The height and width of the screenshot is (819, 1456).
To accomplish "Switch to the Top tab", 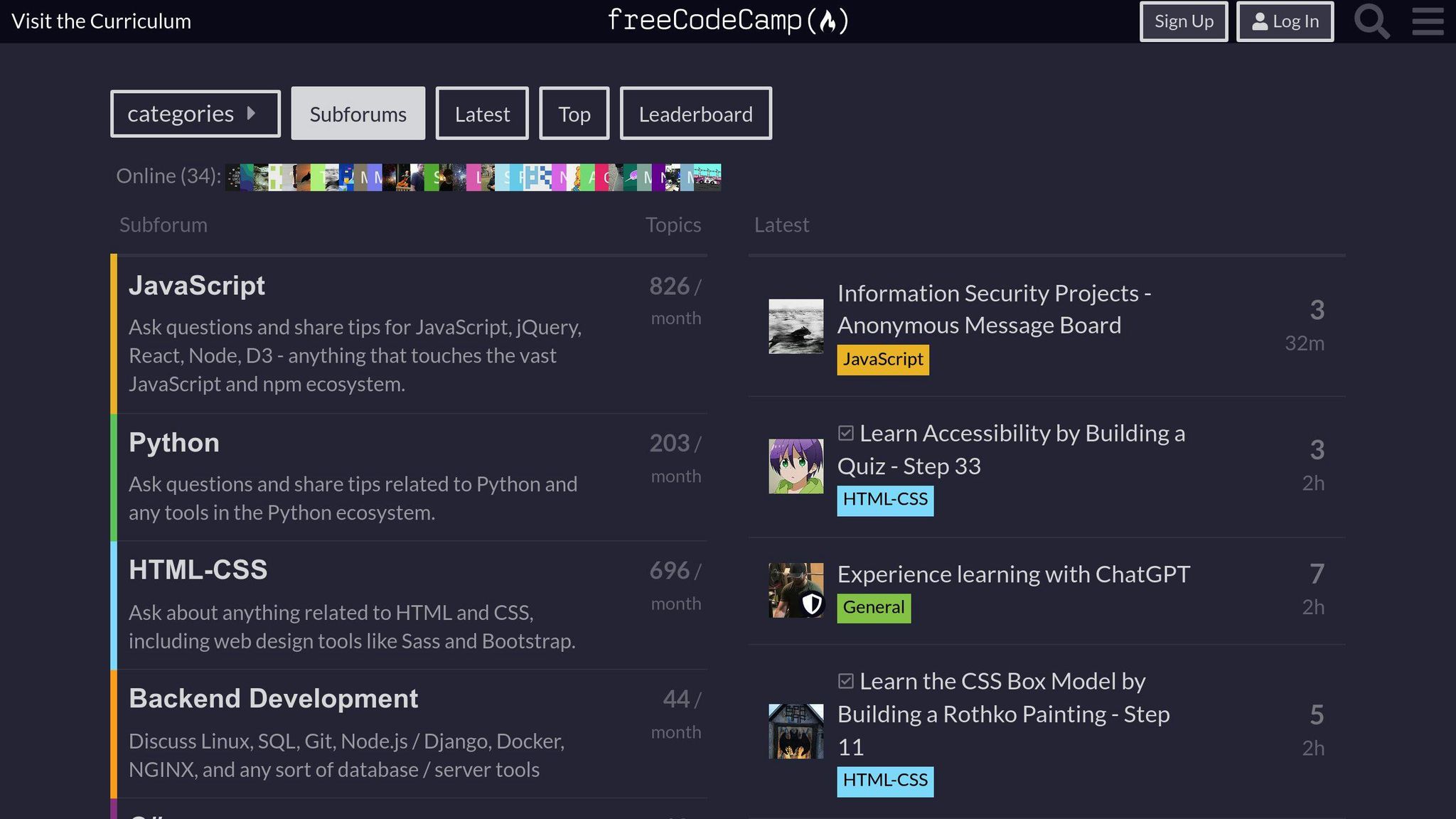I will [x=574, y=112].
